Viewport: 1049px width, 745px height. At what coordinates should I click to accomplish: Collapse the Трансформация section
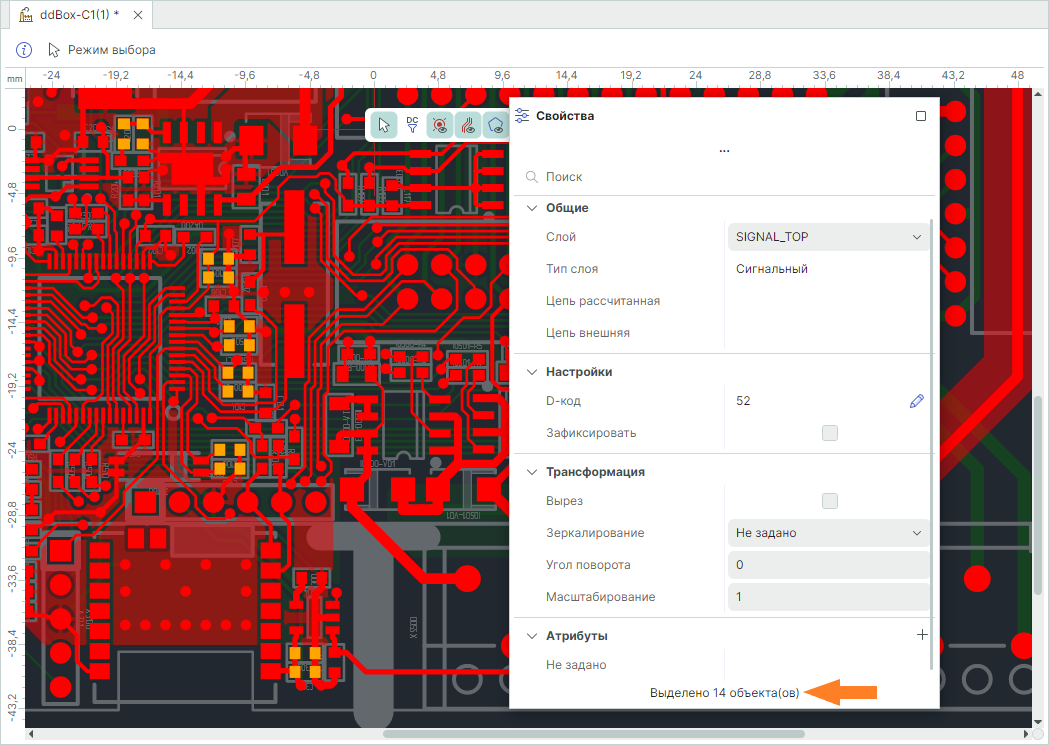coord(531,472)
